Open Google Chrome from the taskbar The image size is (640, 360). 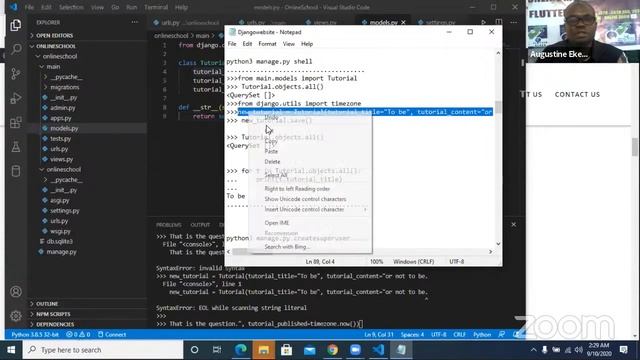tap(332, 350)
